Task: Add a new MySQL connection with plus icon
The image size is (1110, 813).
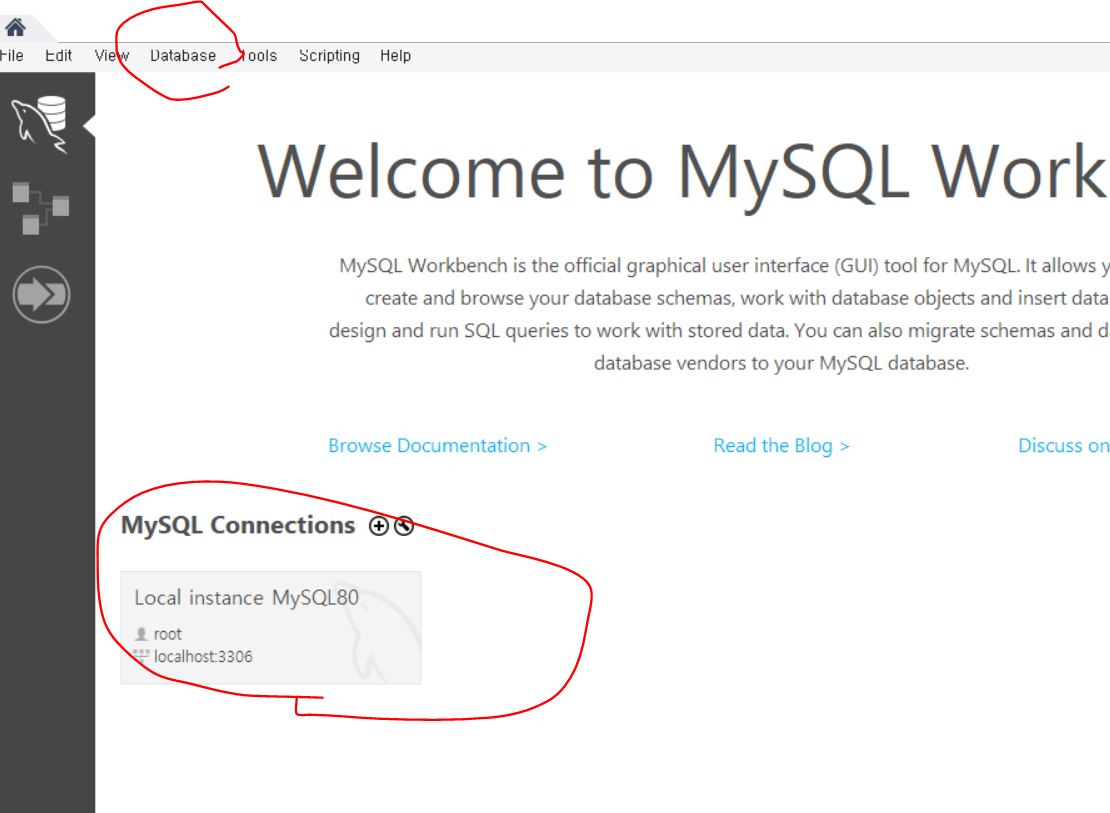Action: (379, 525)
